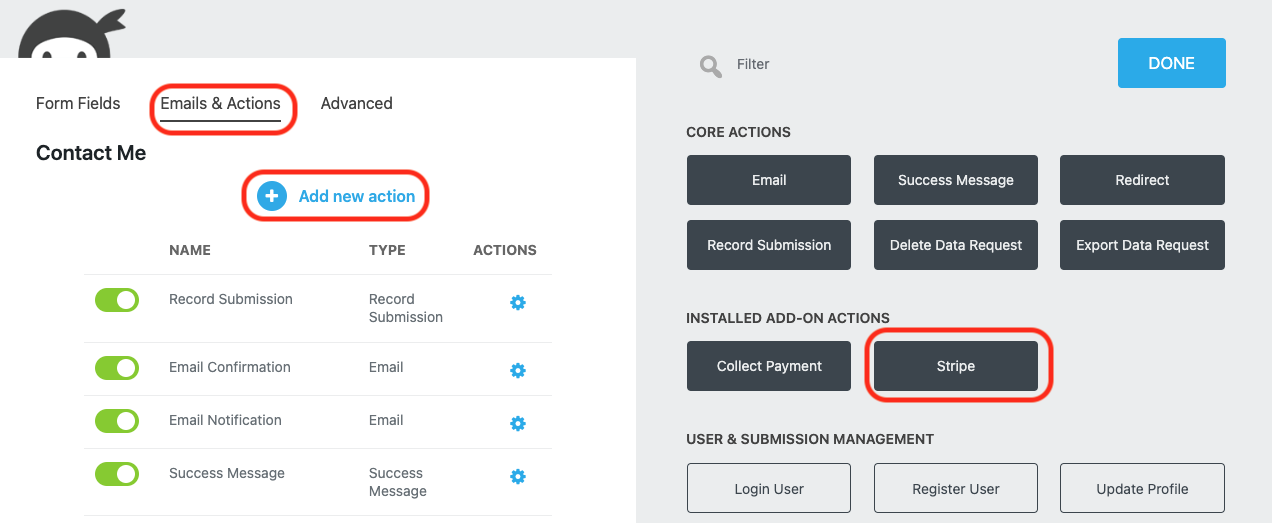
Task: Click the INSTALLED ADD-ON ACTIONS heading
Action: coord(788,318)
